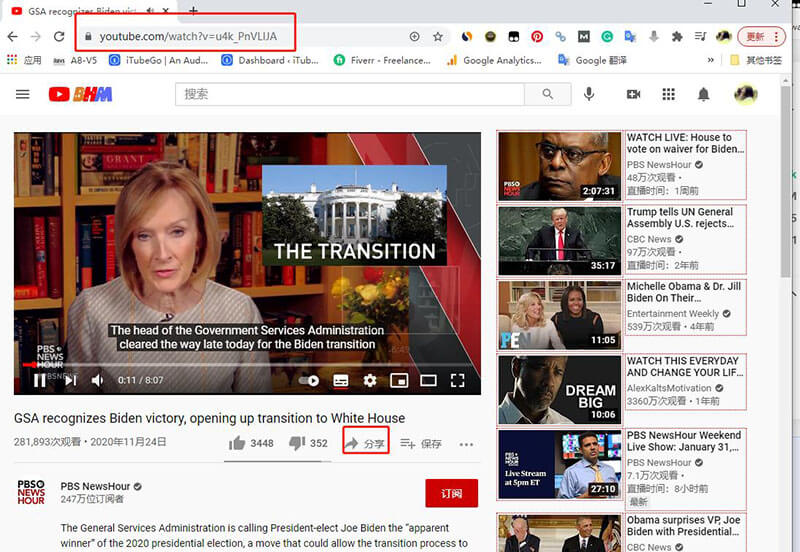Click the plus install icon in address bar

414,37
